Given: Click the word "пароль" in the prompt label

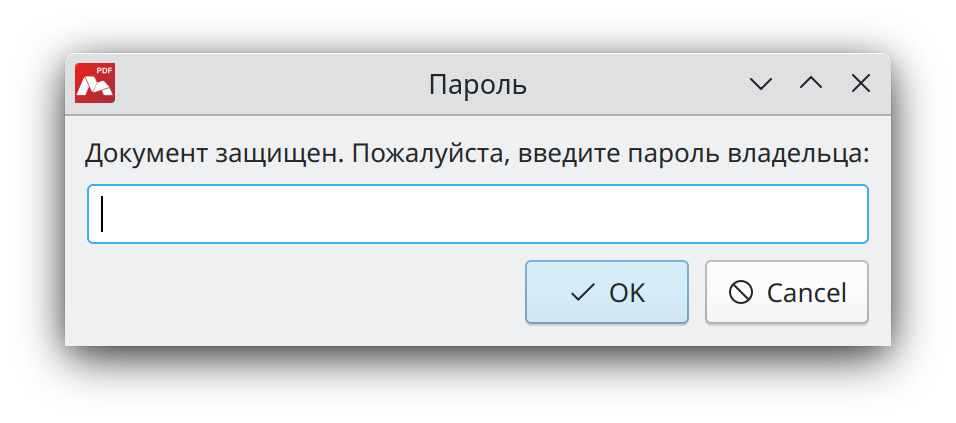Looking at the screenshot, I should [x=671, y=155].
